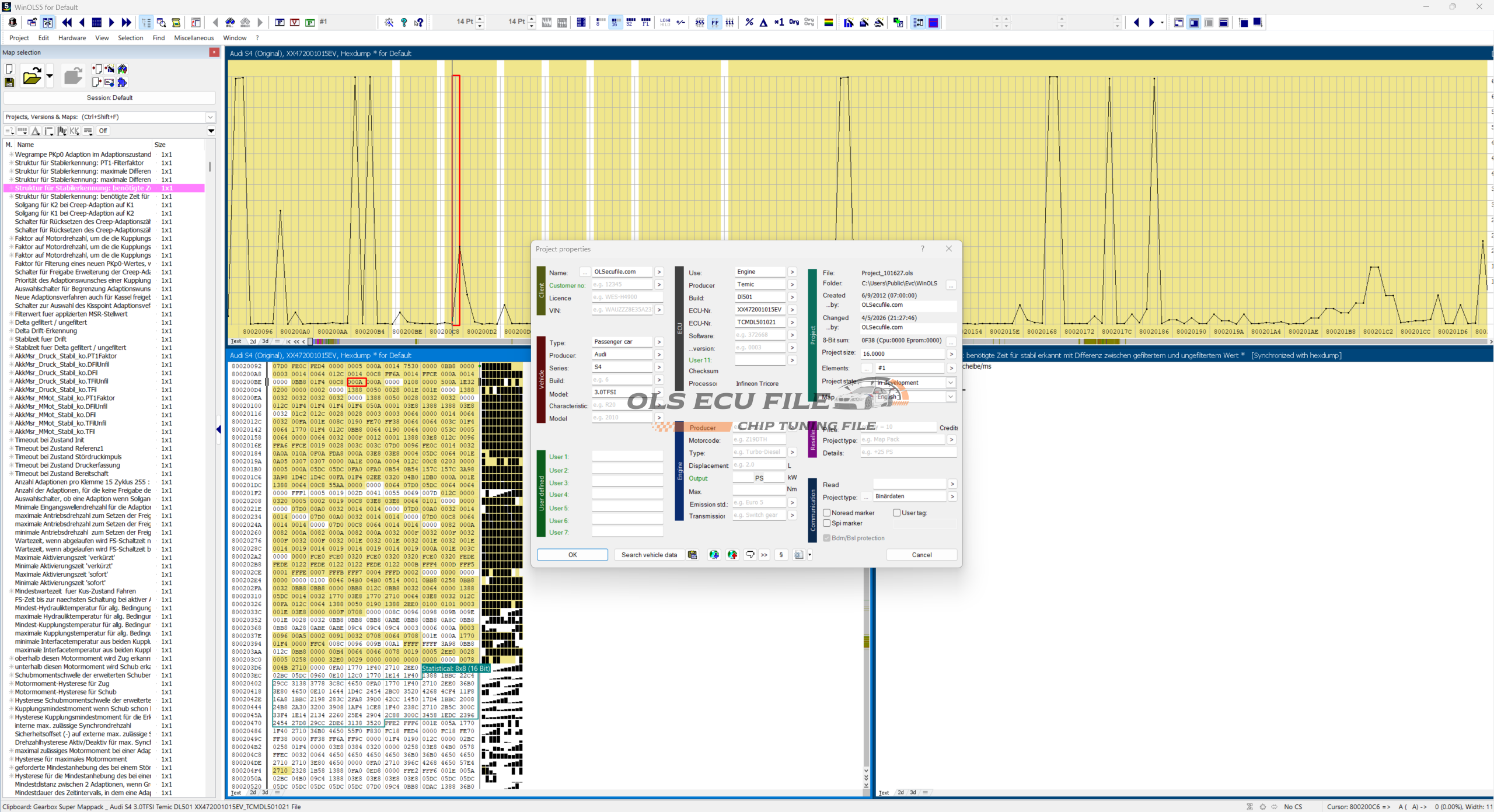
Task: Enable the Noread marker checkbox
Action: (x=826, y=513)
